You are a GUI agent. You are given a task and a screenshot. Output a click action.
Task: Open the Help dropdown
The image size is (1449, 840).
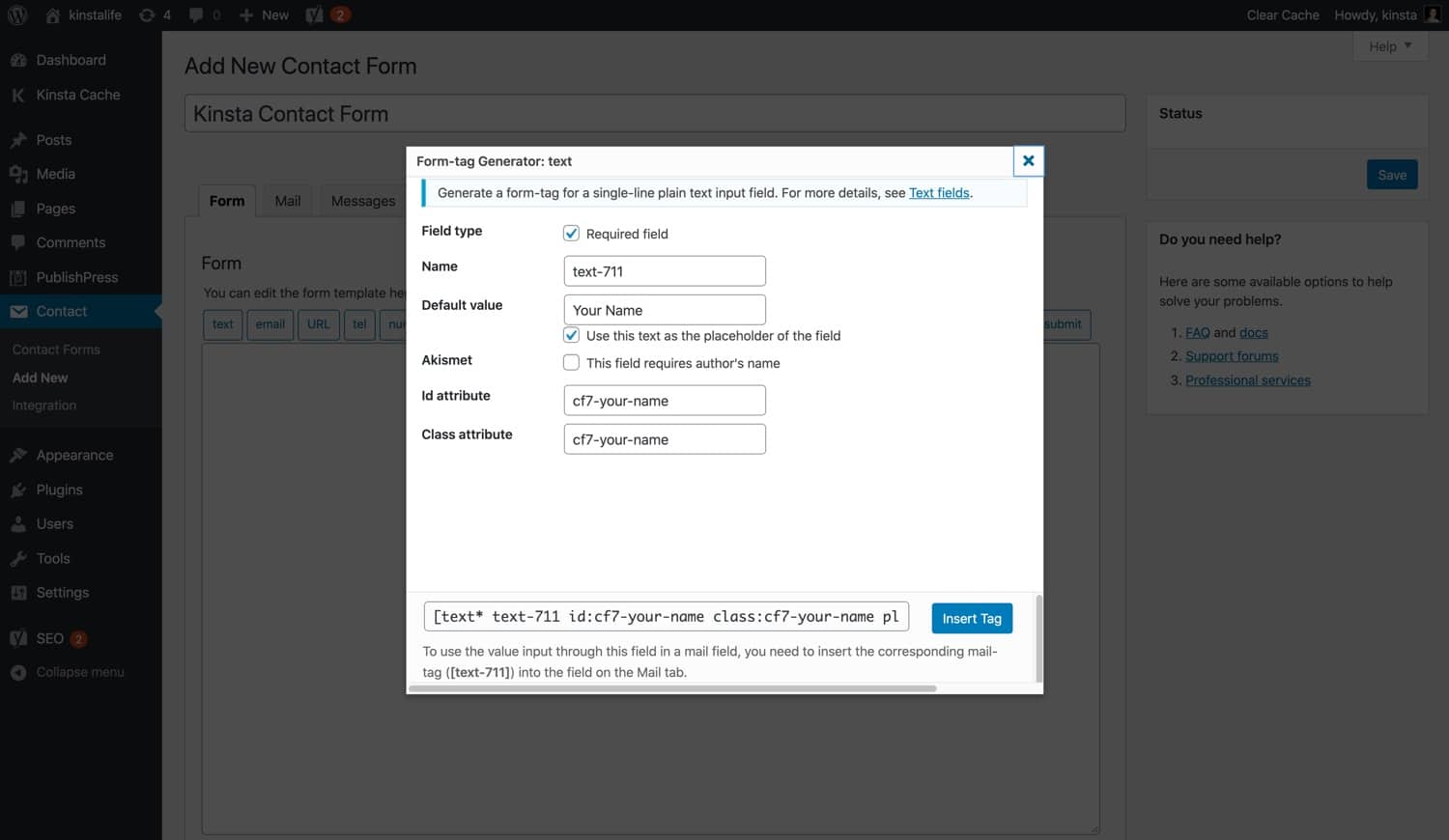point(1389,45)
